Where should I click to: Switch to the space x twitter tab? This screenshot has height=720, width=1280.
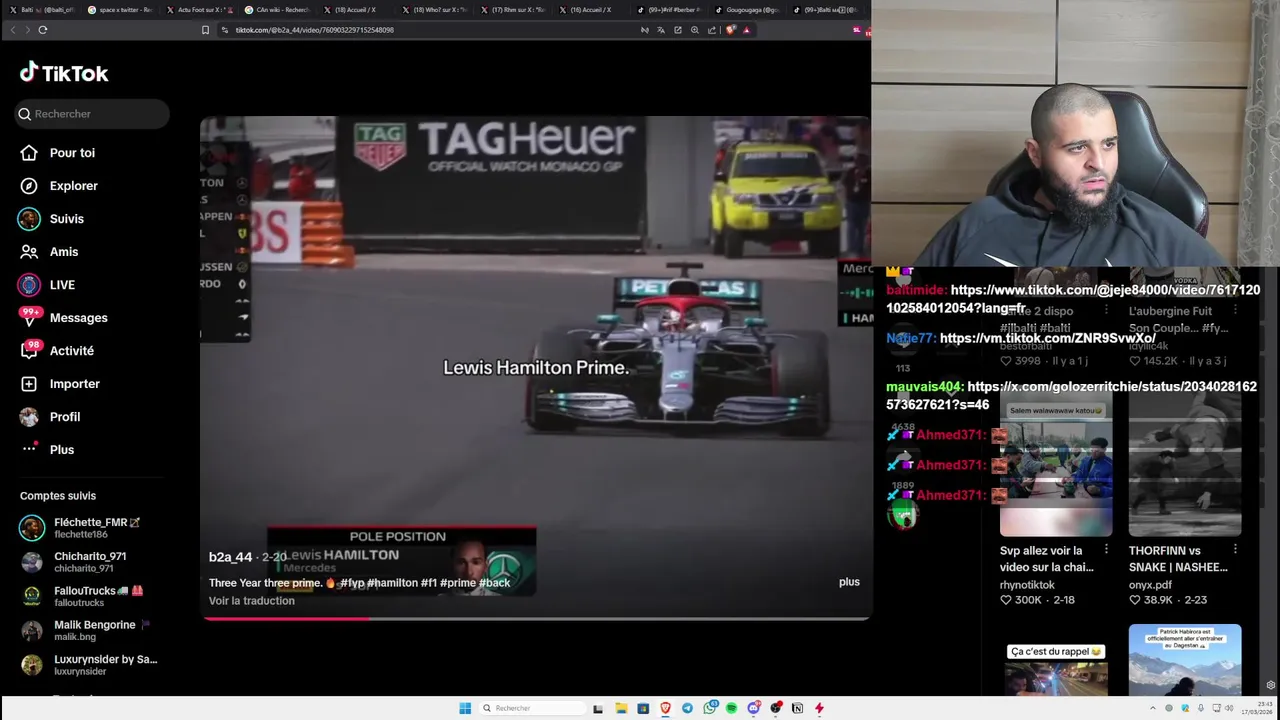coord(119,10)
